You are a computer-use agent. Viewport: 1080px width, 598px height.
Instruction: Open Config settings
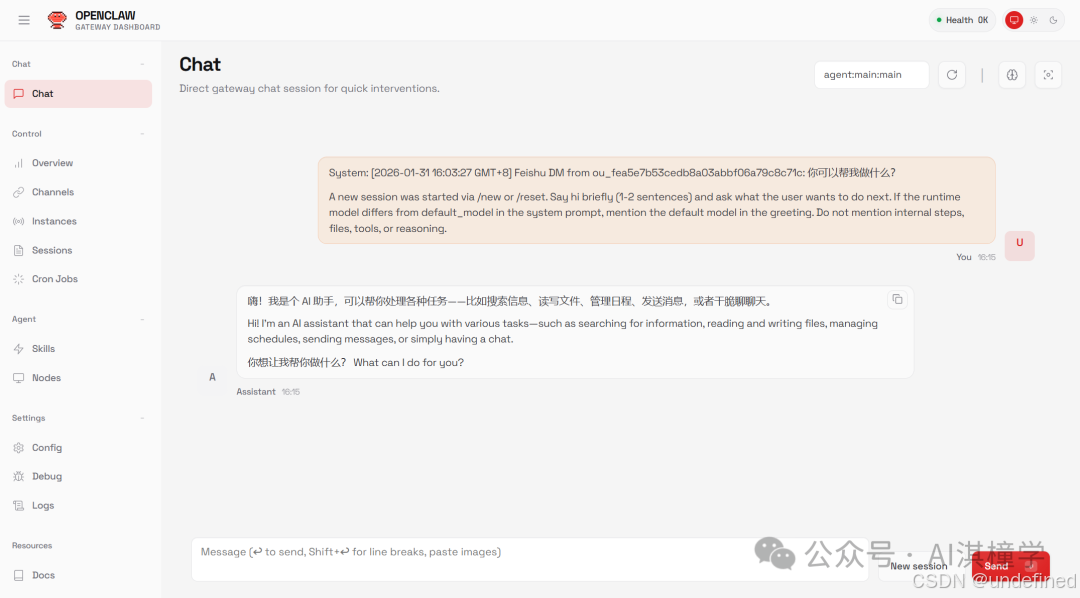[79, 448]
